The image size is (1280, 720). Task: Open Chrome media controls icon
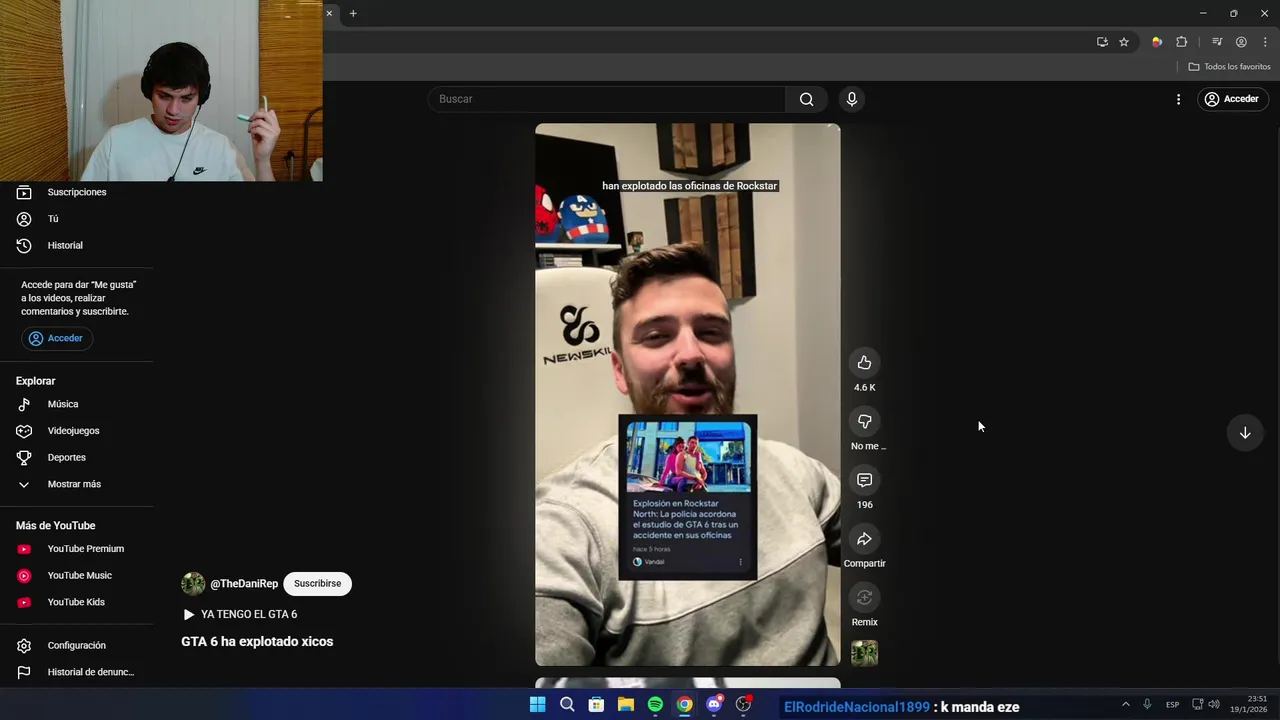(1217, 42)
